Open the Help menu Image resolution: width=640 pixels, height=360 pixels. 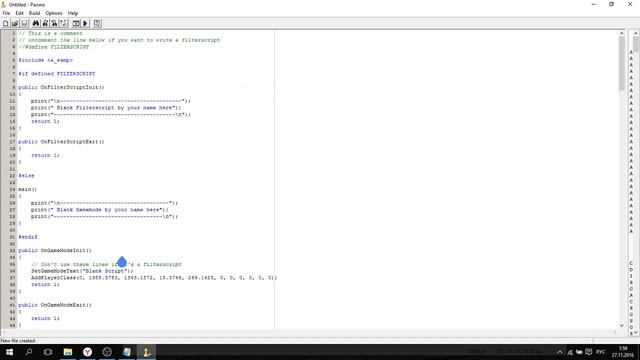73,13
